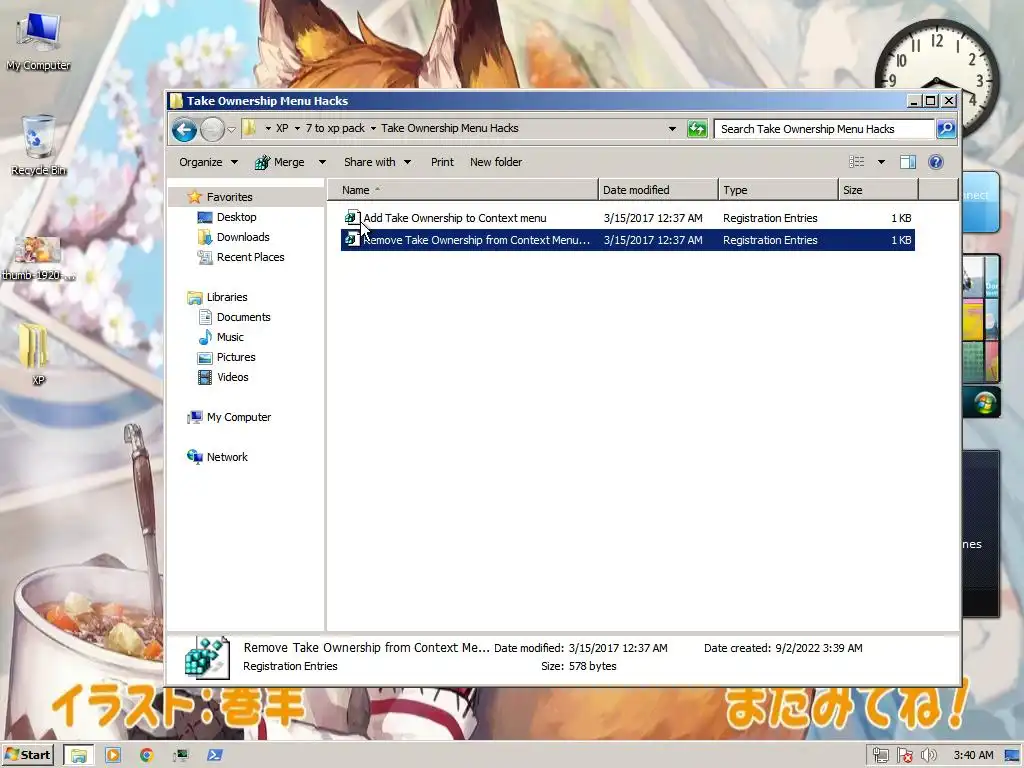Open Chrome from the taskbar
The image size is (1024, 768).
point(146,756)
